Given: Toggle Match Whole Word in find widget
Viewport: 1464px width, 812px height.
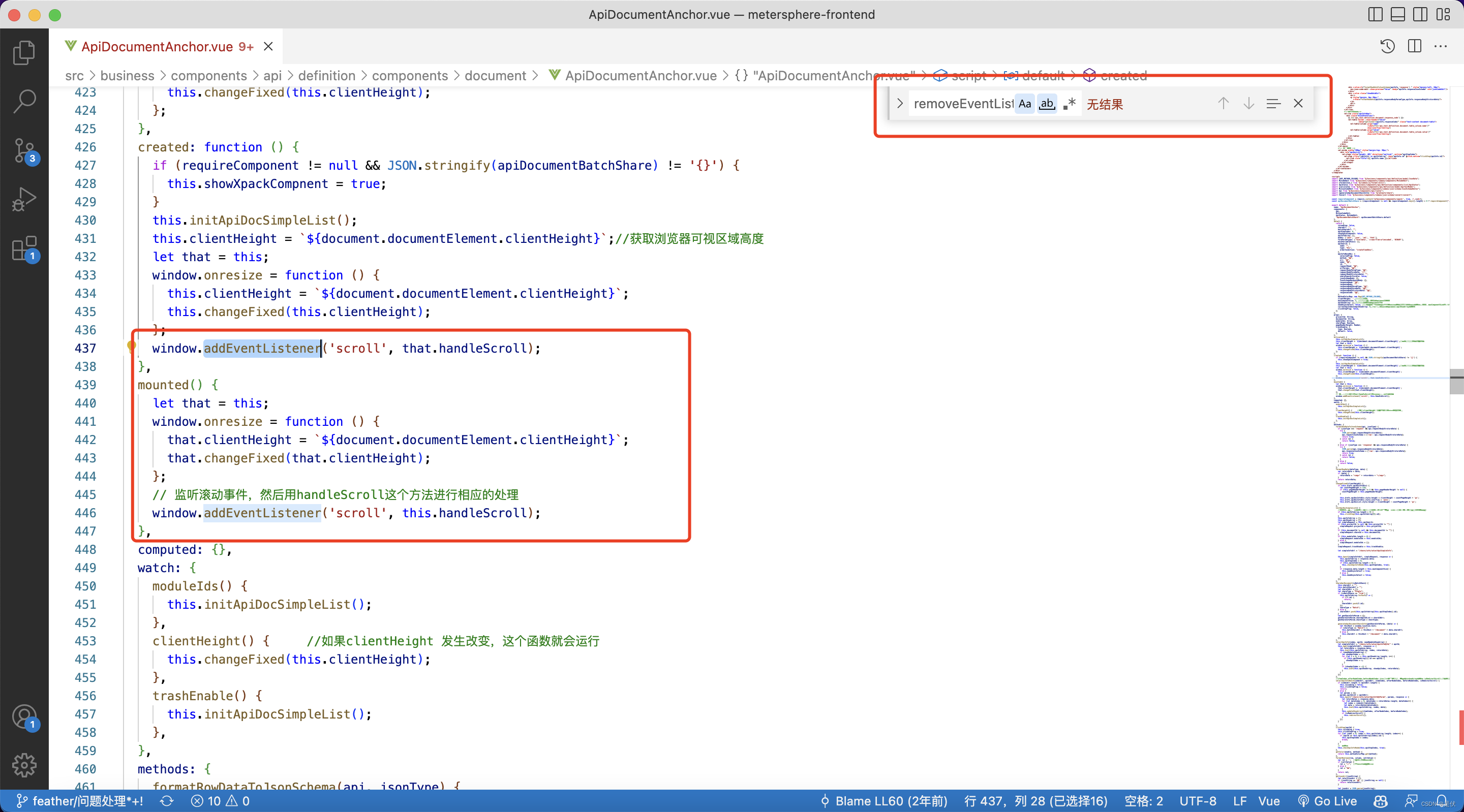Looking at the screenshot, I should pos(1047,104).
